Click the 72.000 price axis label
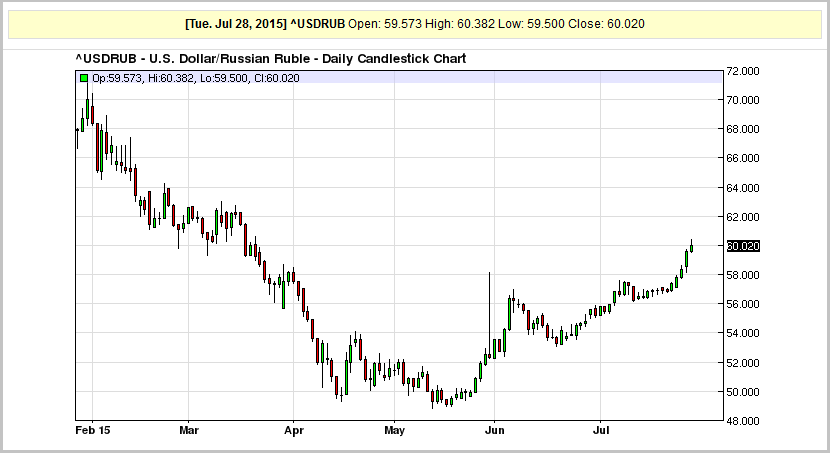Viewport: 830px width, 453px height. tap(743, 71)
